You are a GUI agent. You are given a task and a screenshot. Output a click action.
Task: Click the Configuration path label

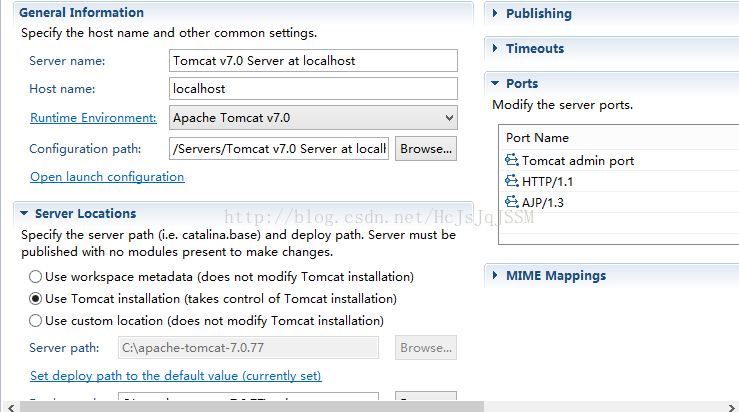85,149
